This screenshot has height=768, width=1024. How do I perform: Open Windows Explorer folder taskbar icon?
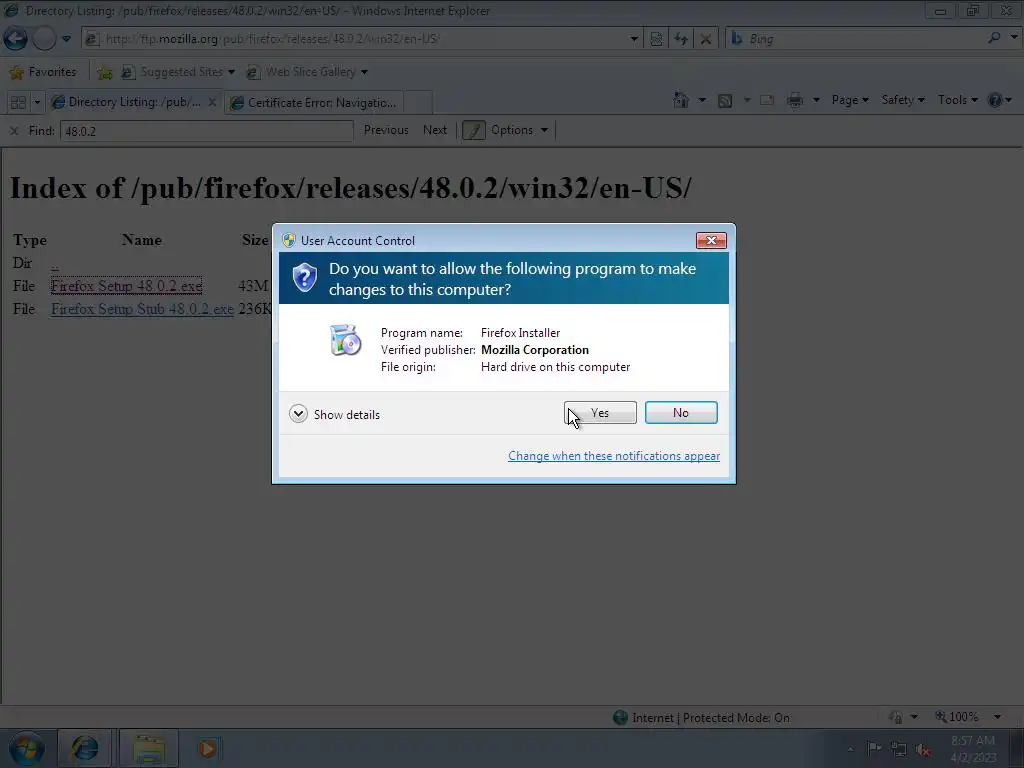149,748
